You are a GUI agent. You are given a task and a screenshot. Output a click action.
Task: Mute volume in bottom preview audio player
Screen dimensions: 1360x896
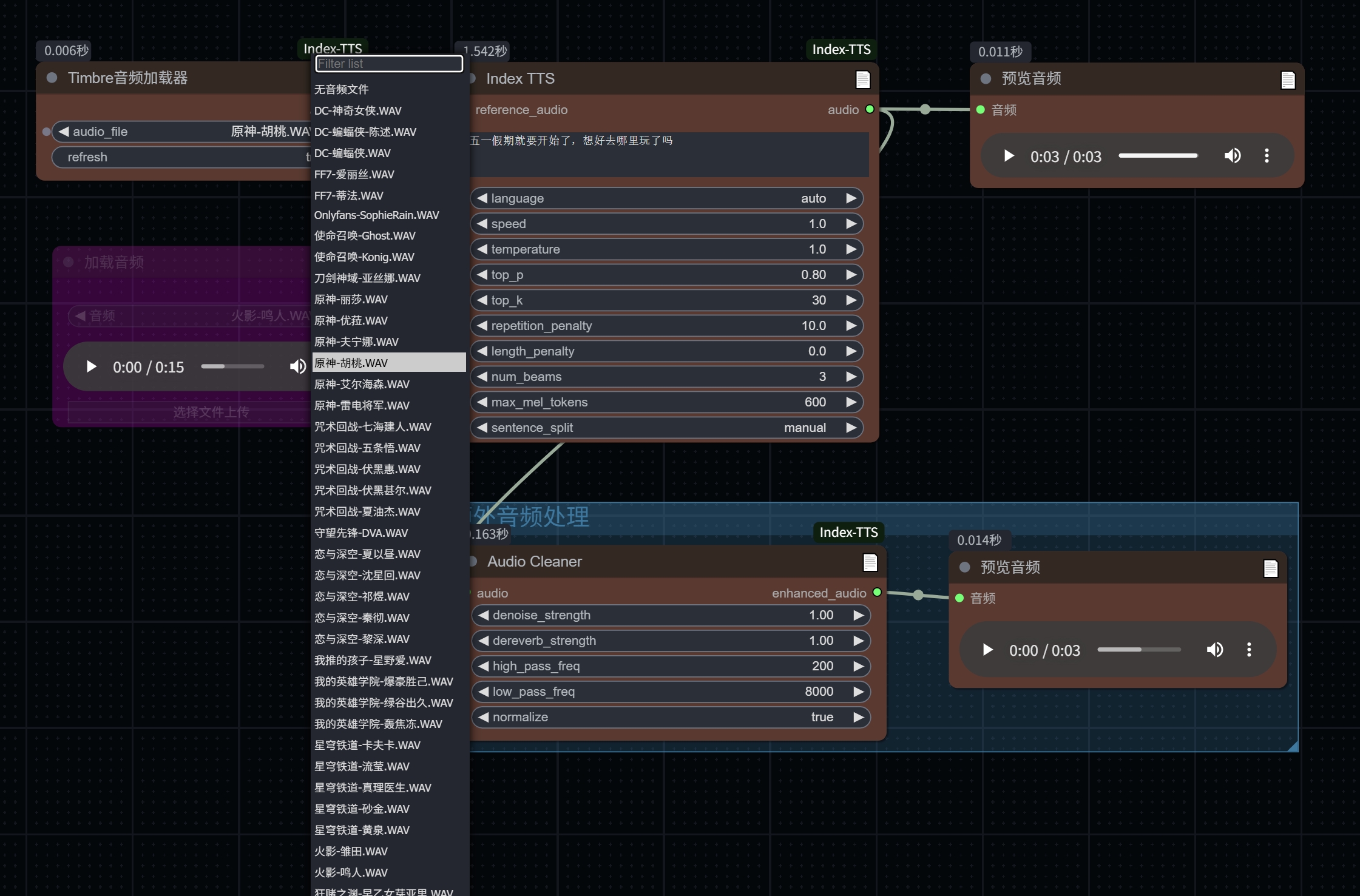[1214, 650]
